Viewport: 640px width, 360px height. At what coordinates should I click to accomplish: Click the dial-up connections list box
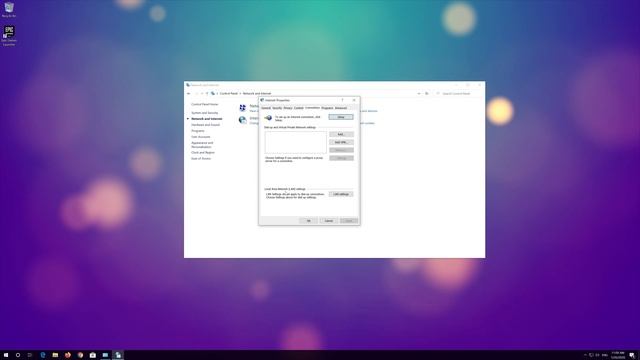pos(296,142)
